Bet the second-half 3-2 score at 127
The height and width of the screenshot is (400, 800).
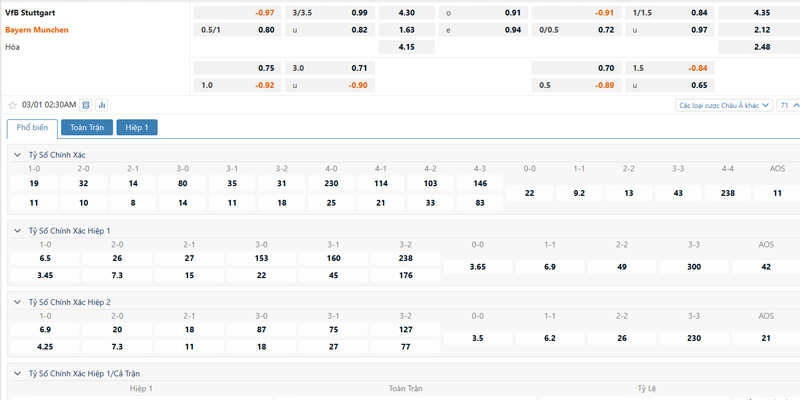click(406, 330)
